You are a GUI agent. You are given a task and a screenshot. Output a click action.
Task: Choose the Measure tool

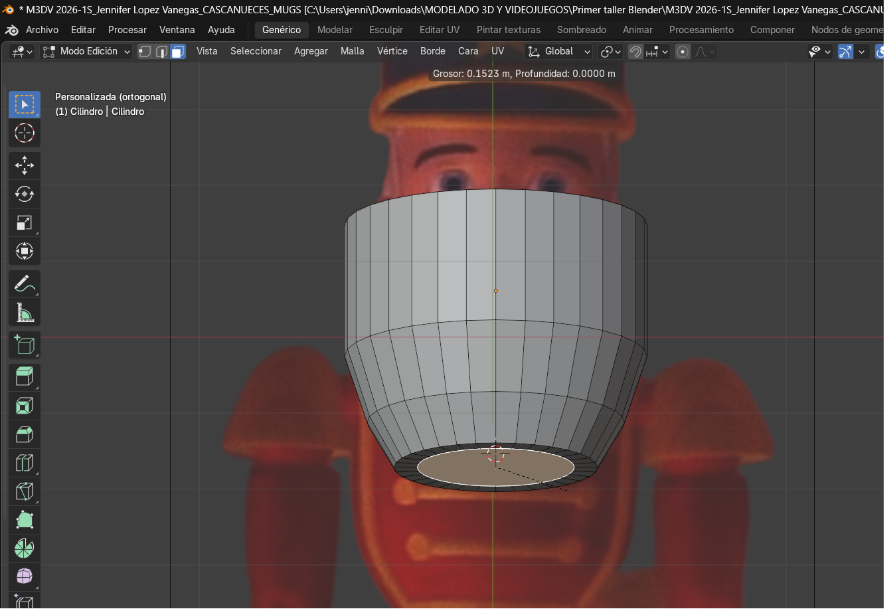[25, 314]
